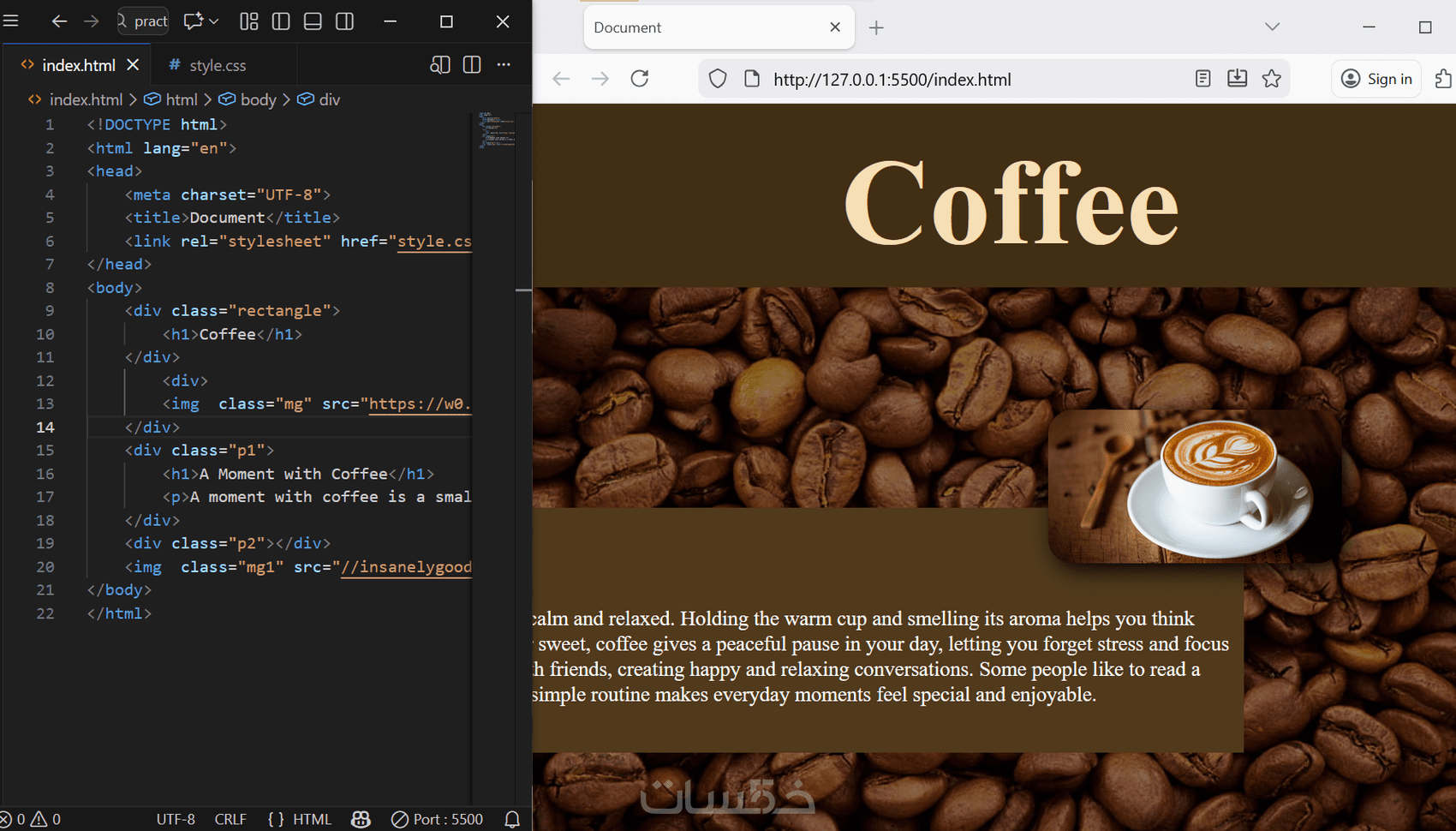Click the </html> closing tag on line 22
The width and height of the screenshot is (1456, 831).
[x=119, y=614]
